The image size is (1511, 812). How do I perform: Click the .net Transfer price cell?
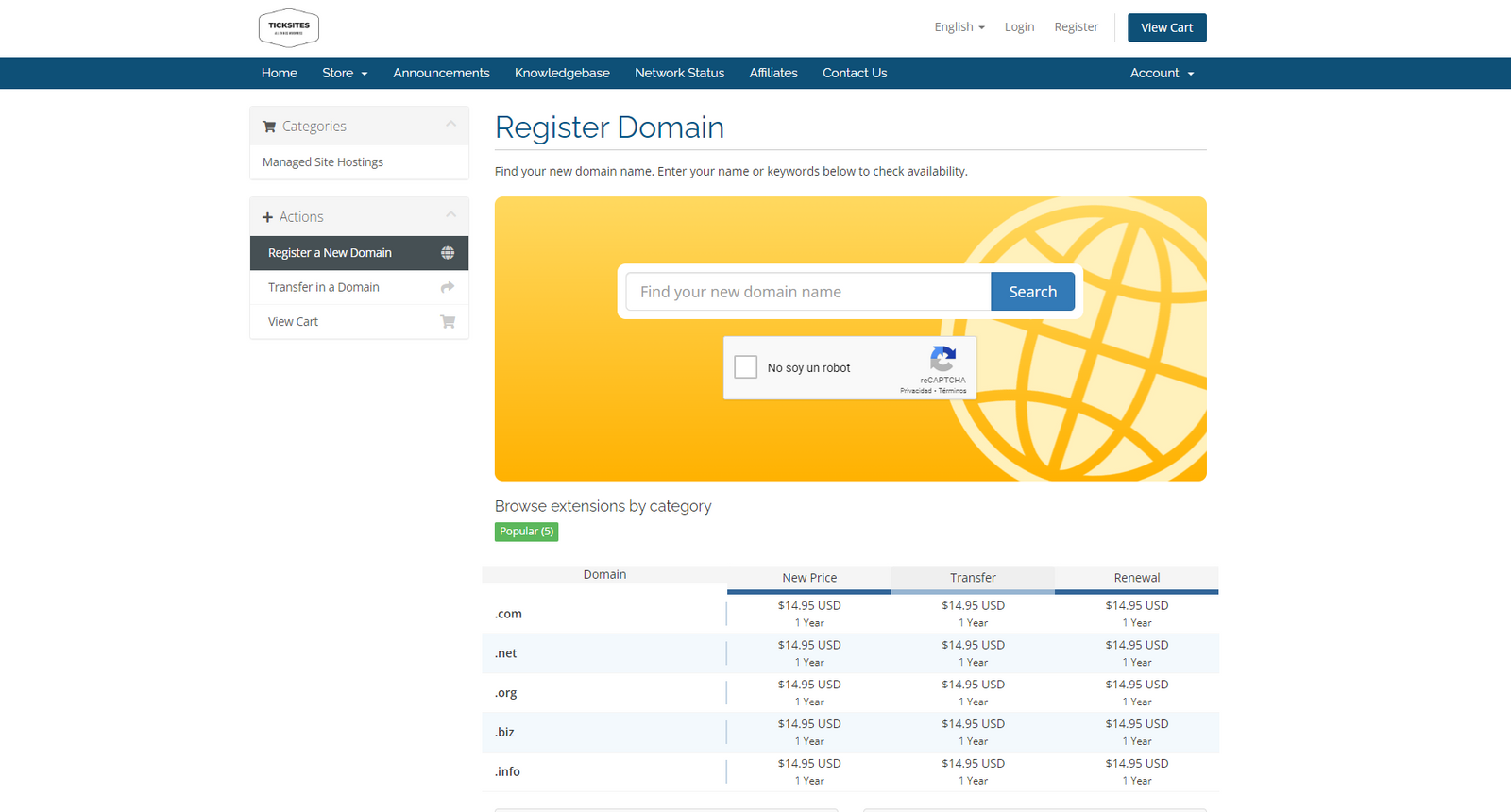973,653
